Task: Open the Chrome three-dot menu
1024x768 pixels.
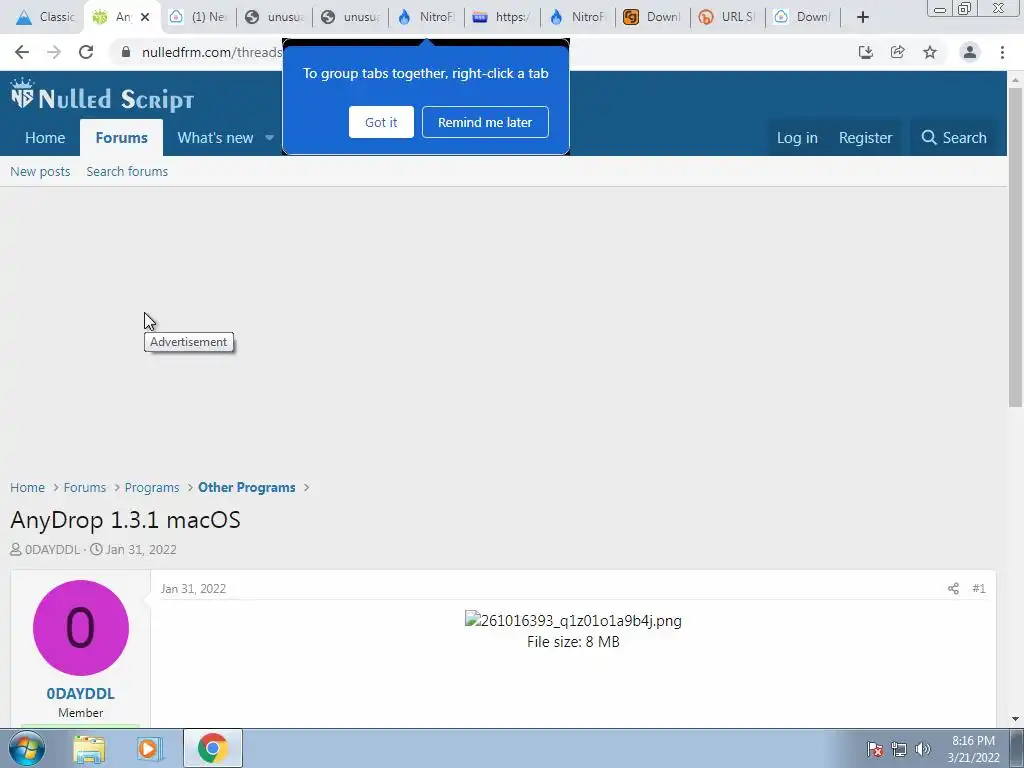Action: (1002, 52)
